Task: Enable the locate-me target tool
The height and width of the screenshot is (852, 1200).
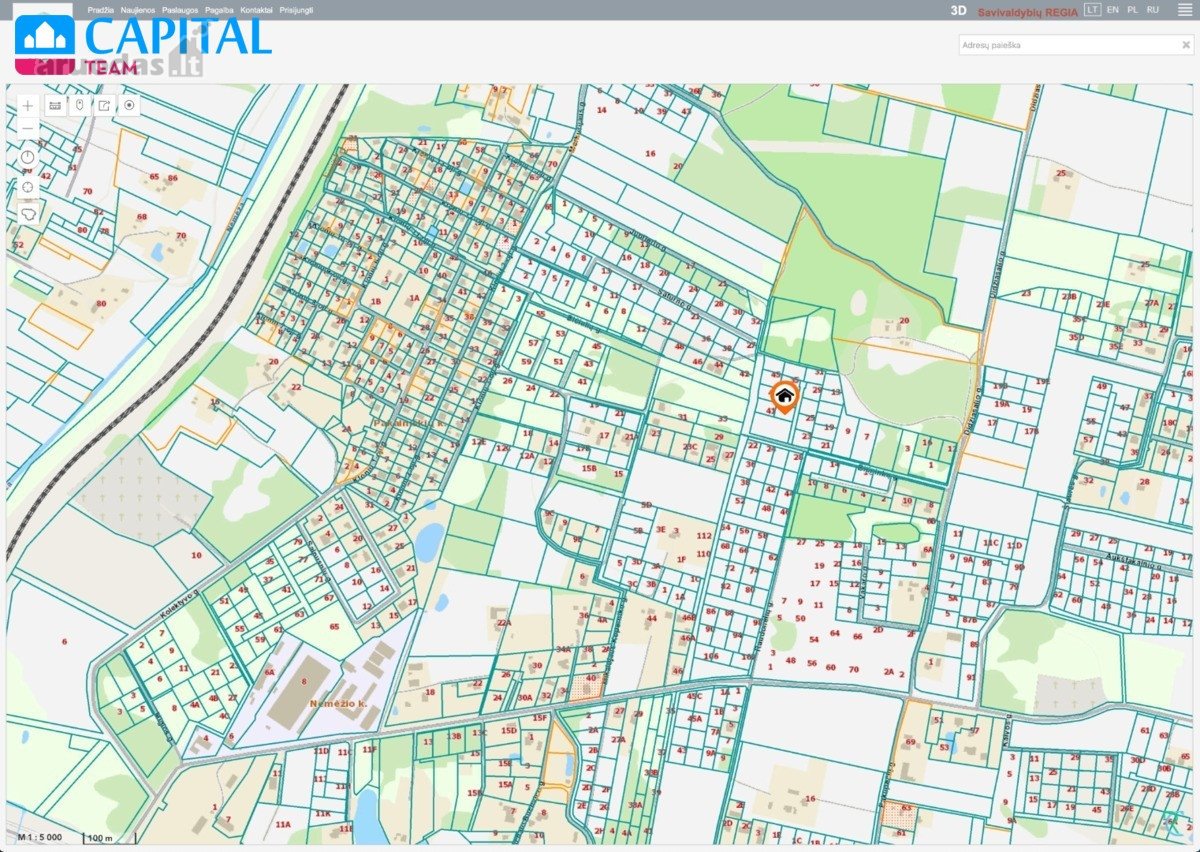Action: pyautogui.click(x=129, y=104)
